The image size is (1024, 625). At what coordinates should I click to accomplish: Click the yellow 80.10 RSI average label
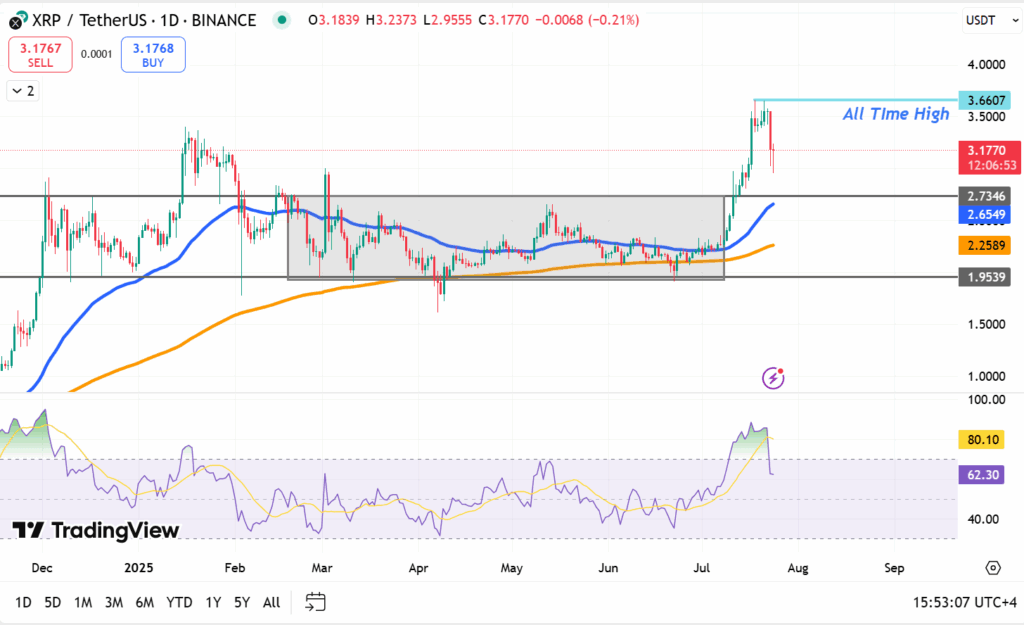982,440
